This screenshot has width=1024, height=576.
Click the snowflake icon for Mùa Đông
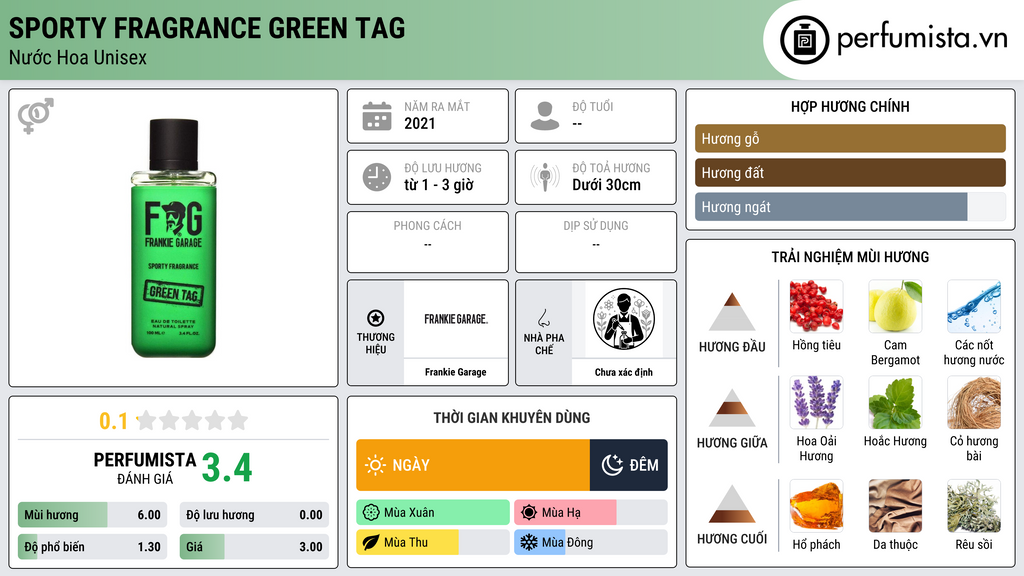click(x=528, y=542)
